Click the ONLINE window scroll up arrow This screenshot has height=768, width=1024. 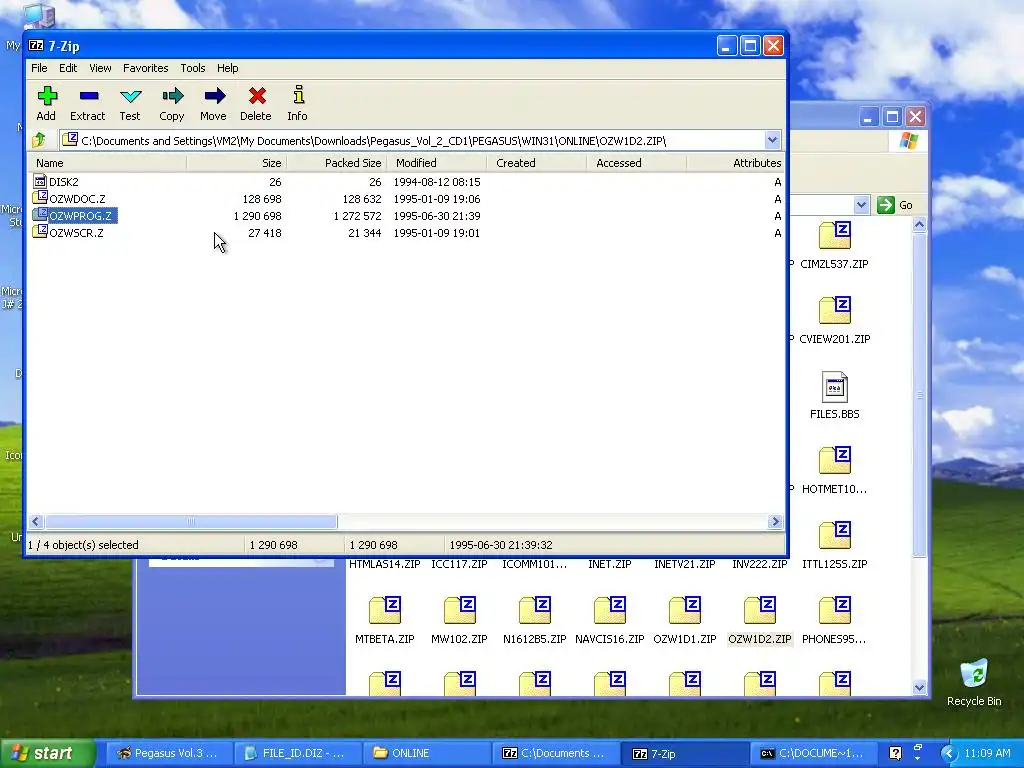(x=919, y=225)
